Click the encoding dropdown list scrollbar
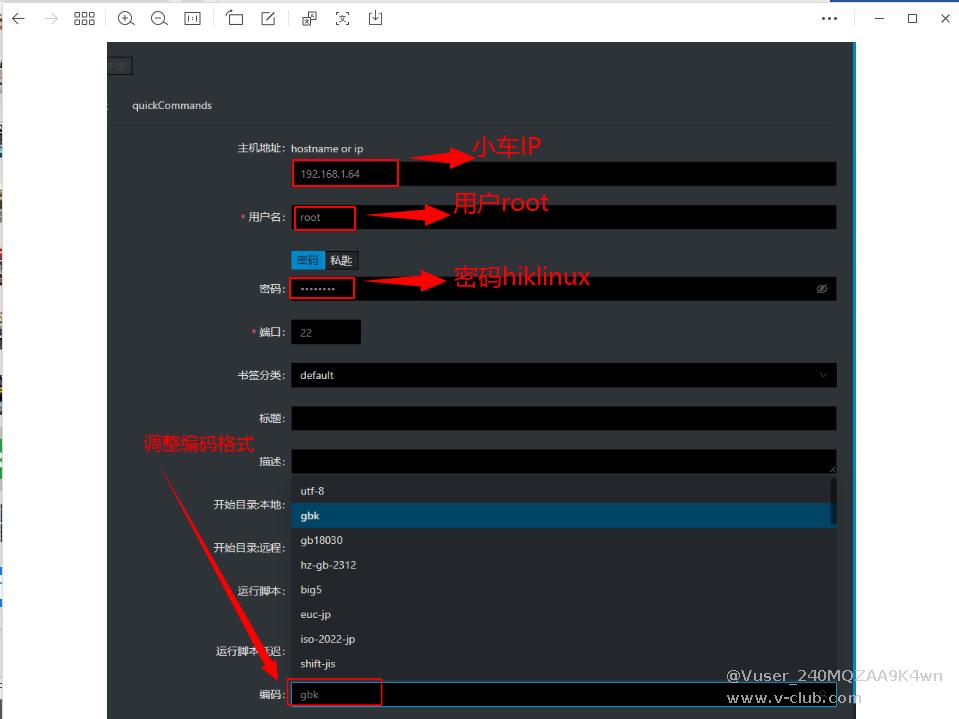959x719 pixels. [833, 502]
